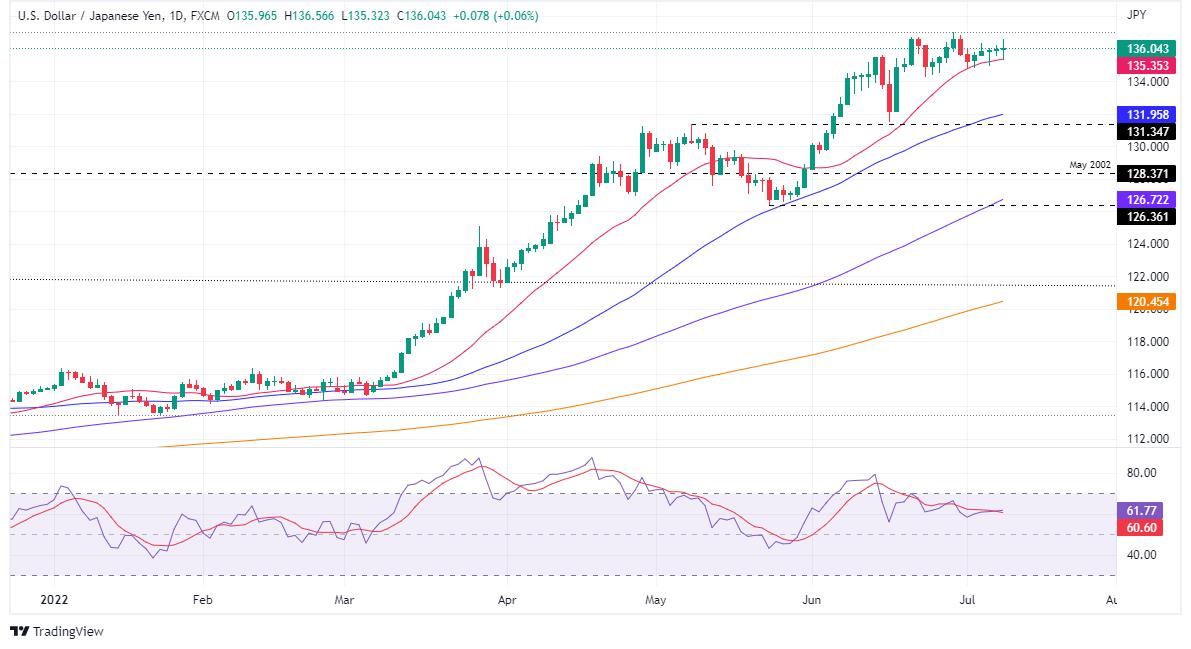Image resolution: width=1191 pixels, height=649 pixels.
Task: Click the May 2002 annotation text
Action: (x=1090, y=165)
